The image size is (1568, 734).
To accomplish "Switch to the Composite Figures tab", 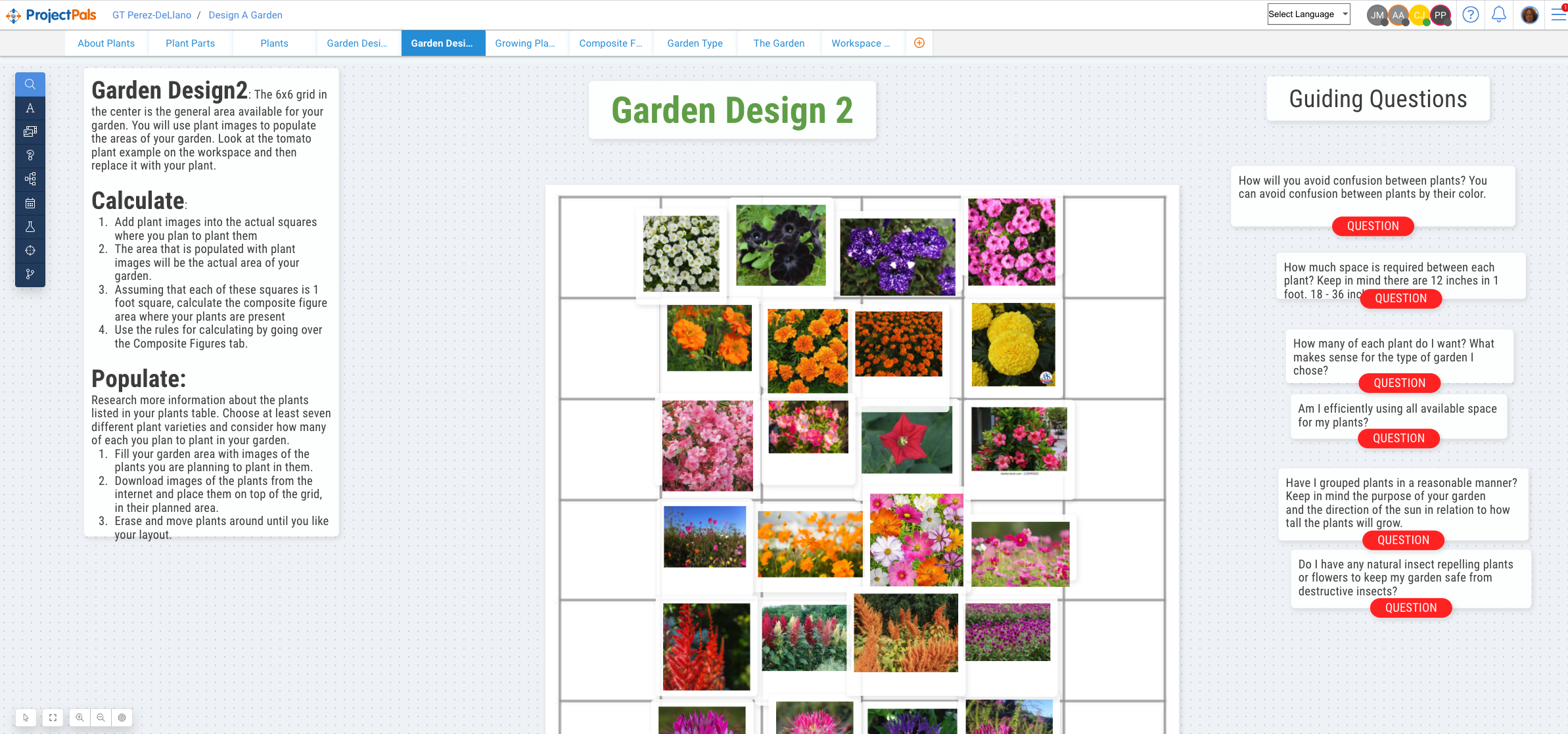I will coord(610,43).
